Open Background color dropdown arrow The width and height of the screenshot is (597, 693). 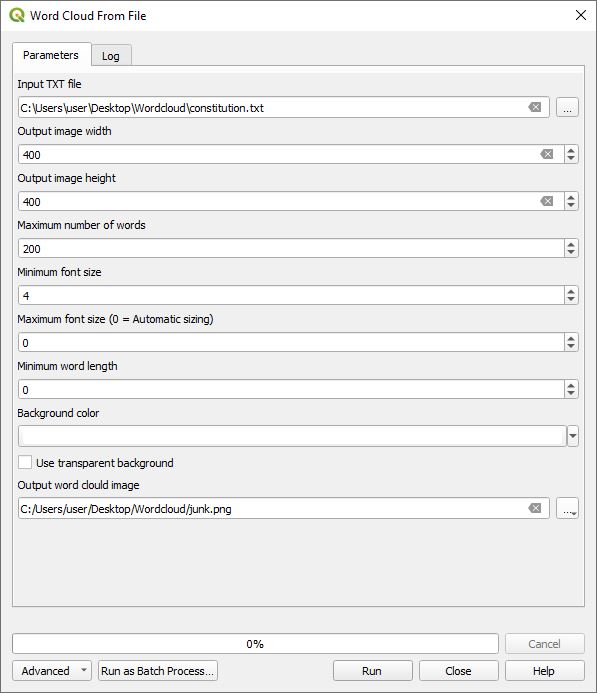click(573, 436)
